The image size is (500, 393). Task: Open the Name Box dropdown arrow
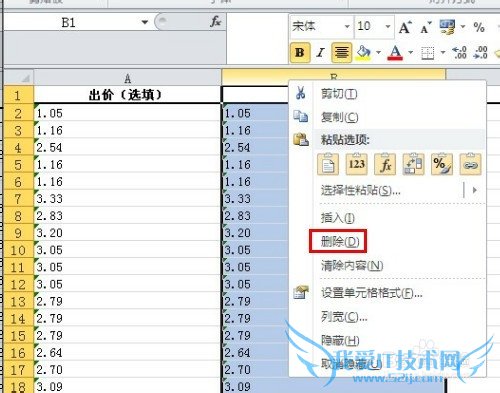click(145, 22)
